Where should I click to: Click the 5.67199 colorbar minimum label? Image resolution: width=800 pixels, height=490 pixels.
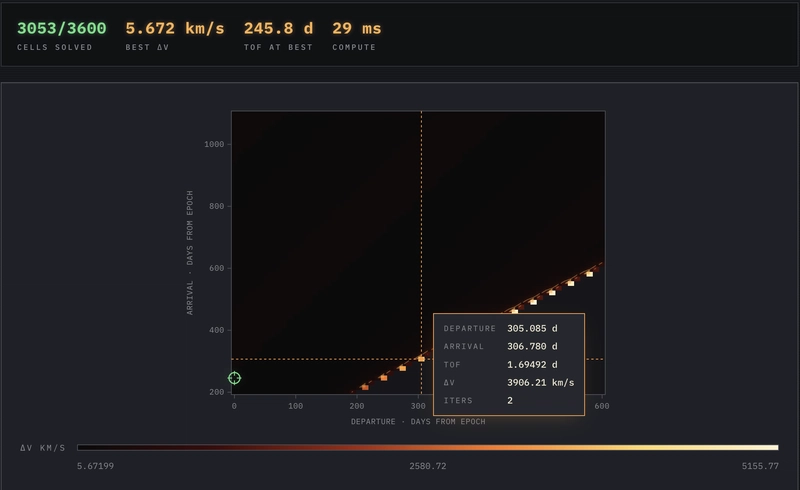95,466
